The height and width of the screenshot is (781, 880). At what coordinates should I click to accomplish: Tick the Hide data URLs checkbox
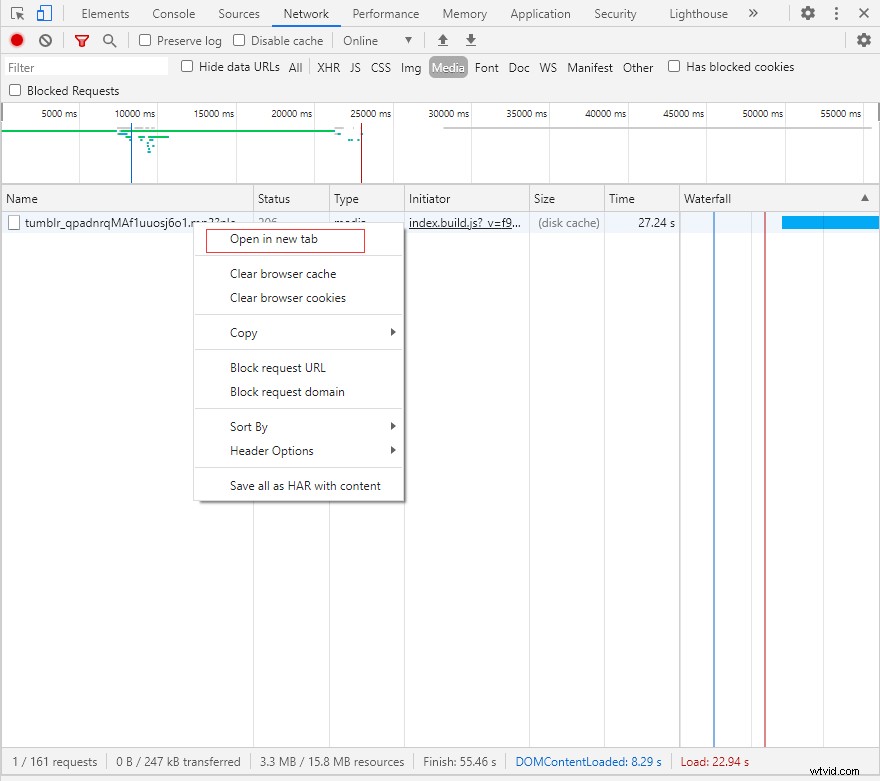[187, 67]
